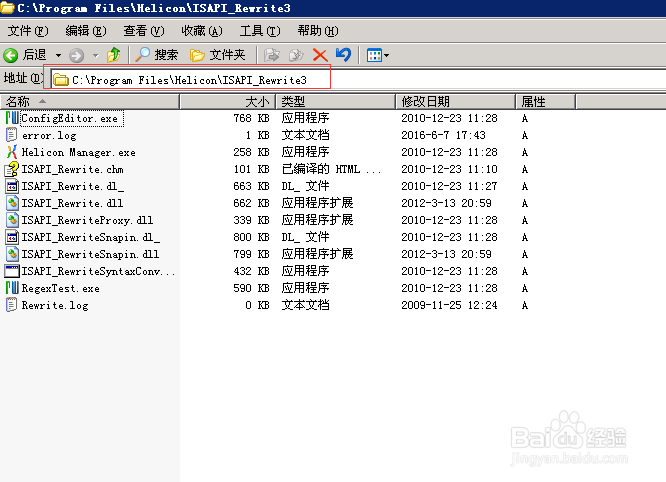
Task: Select the ISAPI_RewriteSyntaxConv file icon
Action: [12, 271]
